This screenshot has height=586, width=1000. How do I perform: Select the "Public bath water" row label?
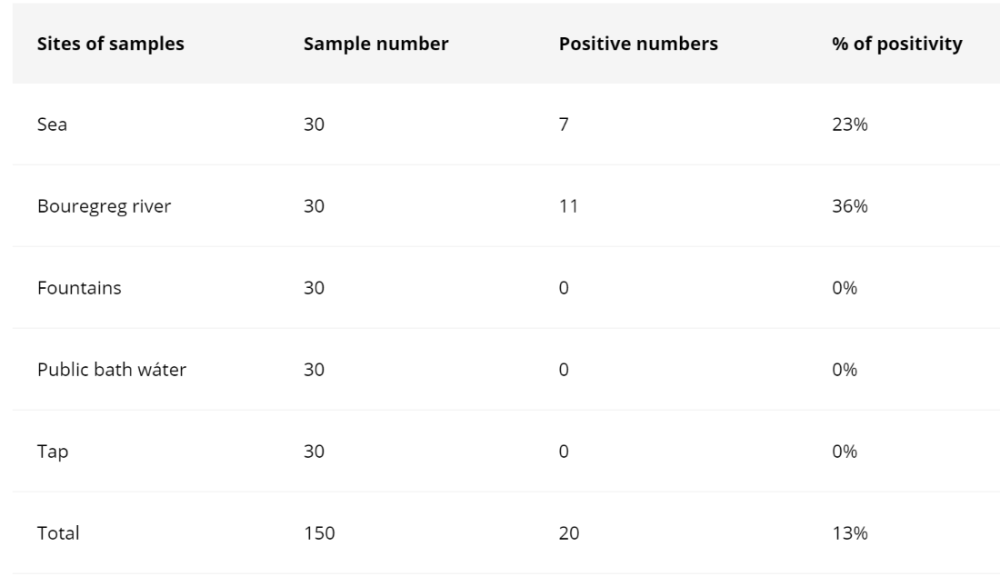(110, 370)
